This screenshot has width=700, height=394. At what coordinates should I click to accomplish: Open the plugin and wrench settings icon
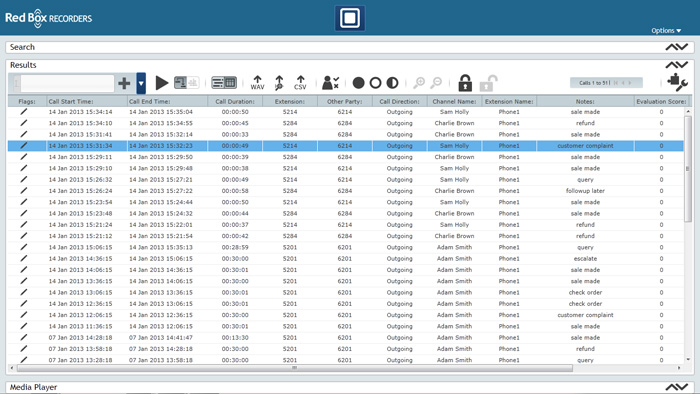(677, 83)
